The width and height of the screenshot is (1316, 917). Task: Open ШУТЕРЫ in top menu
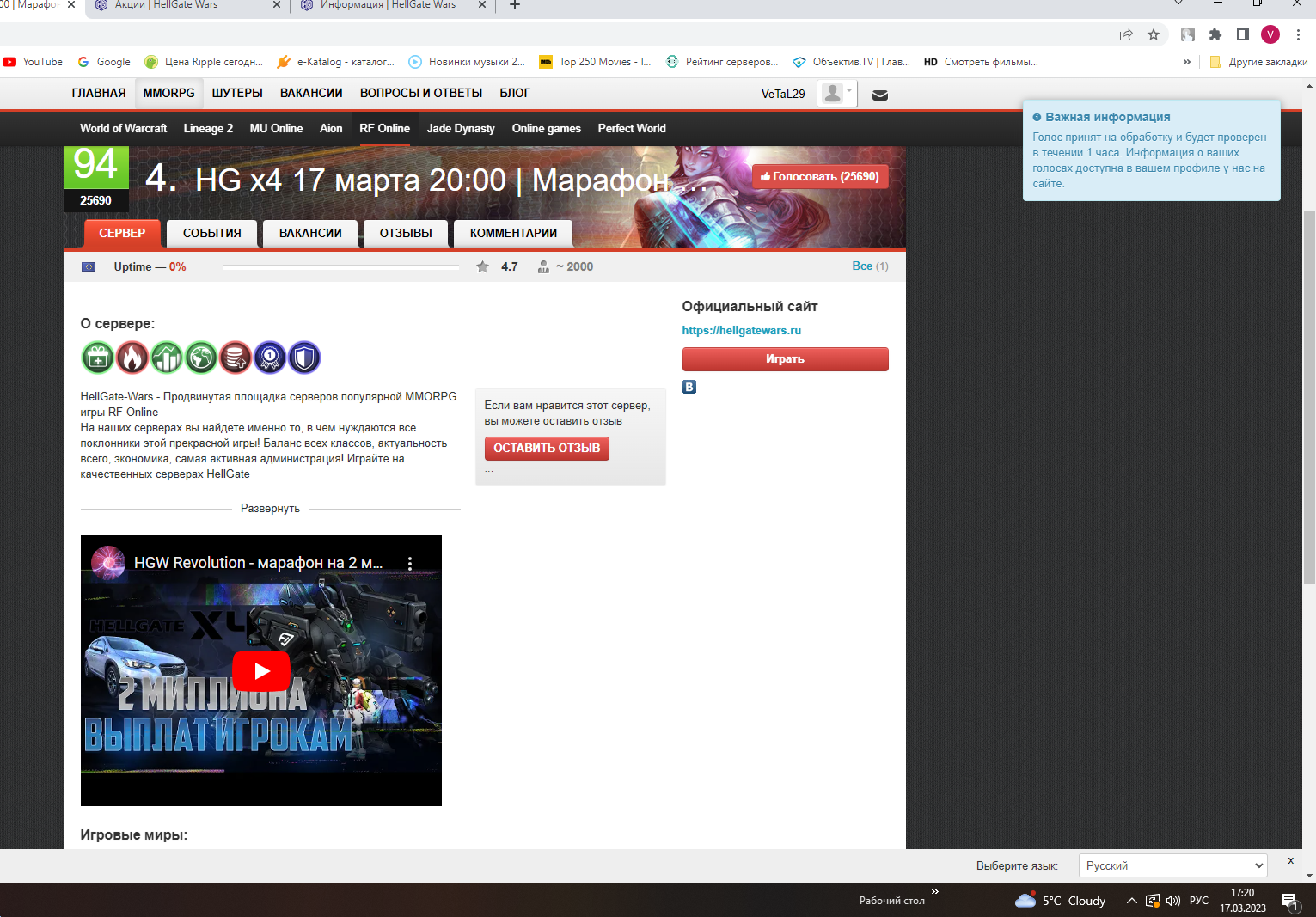pos(237,93)
